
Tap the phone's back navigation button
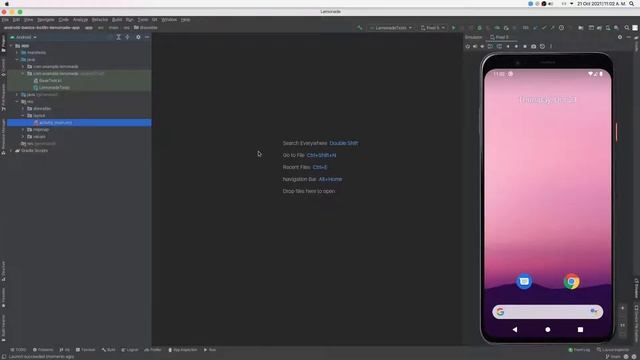515,329
